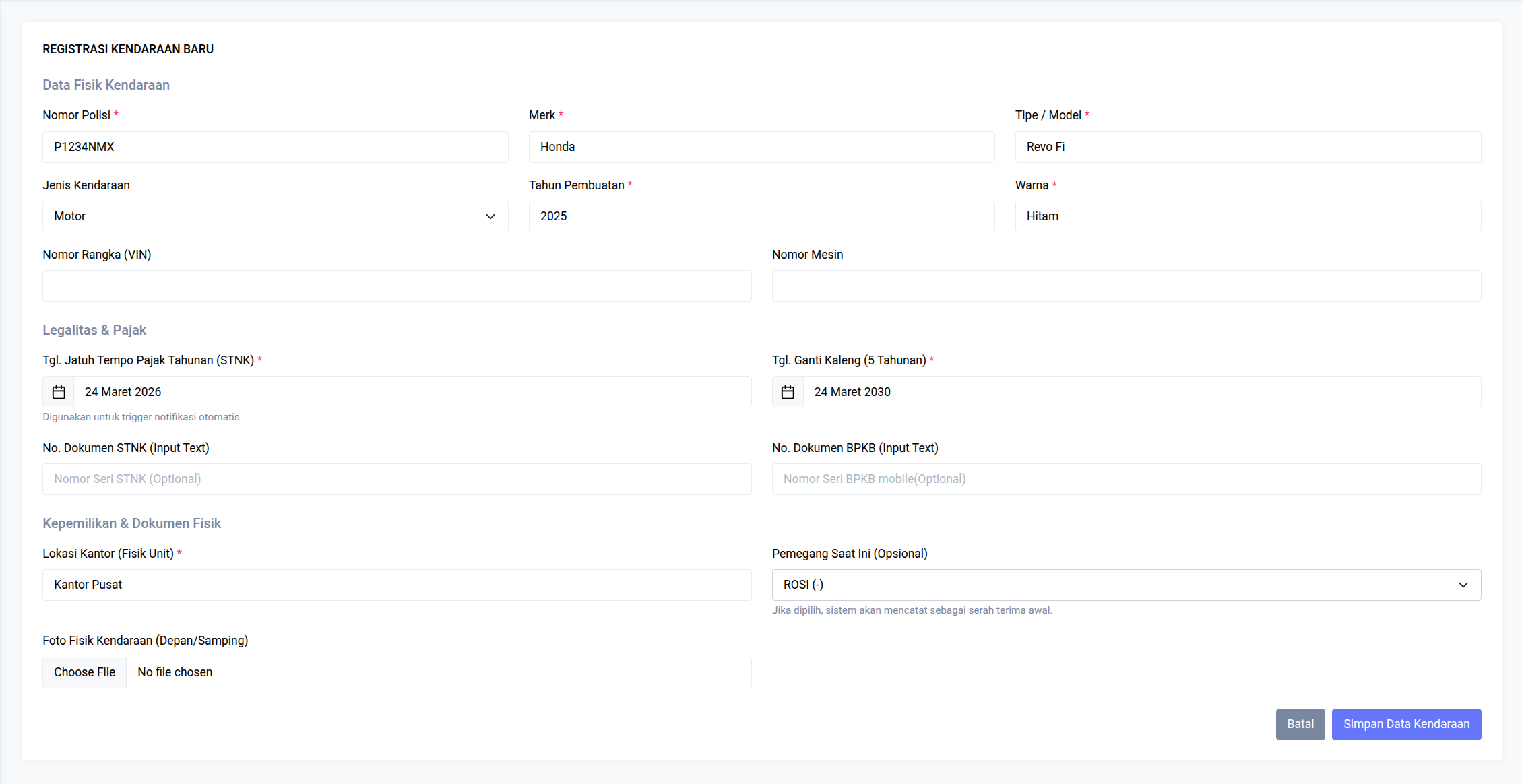Click the Ganti Kaleng calendar icon
Viewport: 1522px width, 784px height.
pyautogui.click(x=788, y=392)
